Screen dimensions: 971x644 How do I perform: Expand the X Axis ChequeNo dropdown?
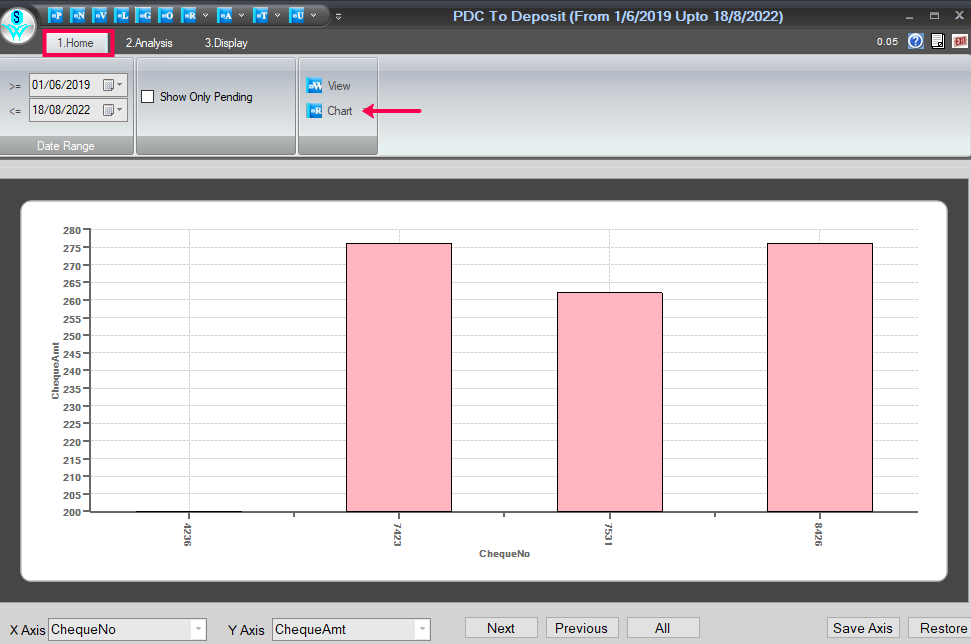tap(198, 629)
